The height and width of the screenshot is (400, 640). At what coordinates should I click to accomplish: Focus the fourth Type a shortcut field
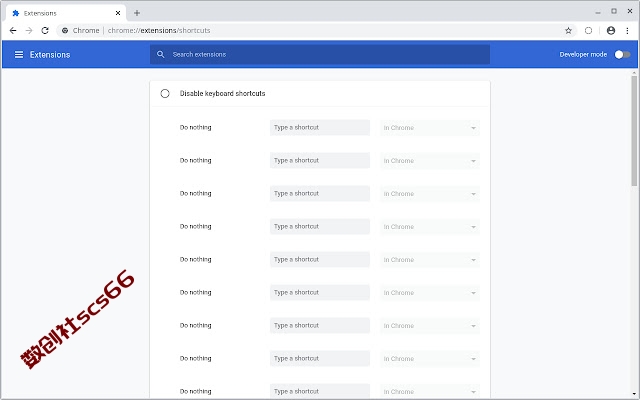pyautogui.click(x=320, y=227)
